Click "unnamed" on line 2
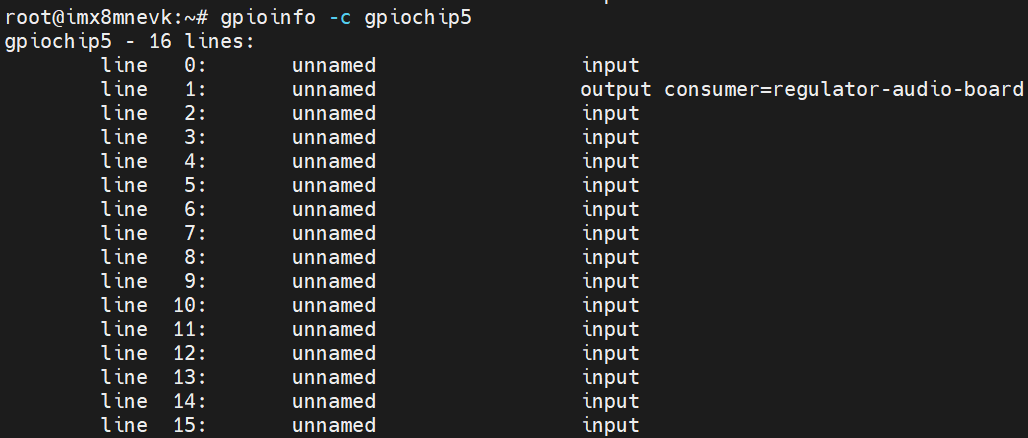The height and width of the screenshot is (438, 1028). 334,114
